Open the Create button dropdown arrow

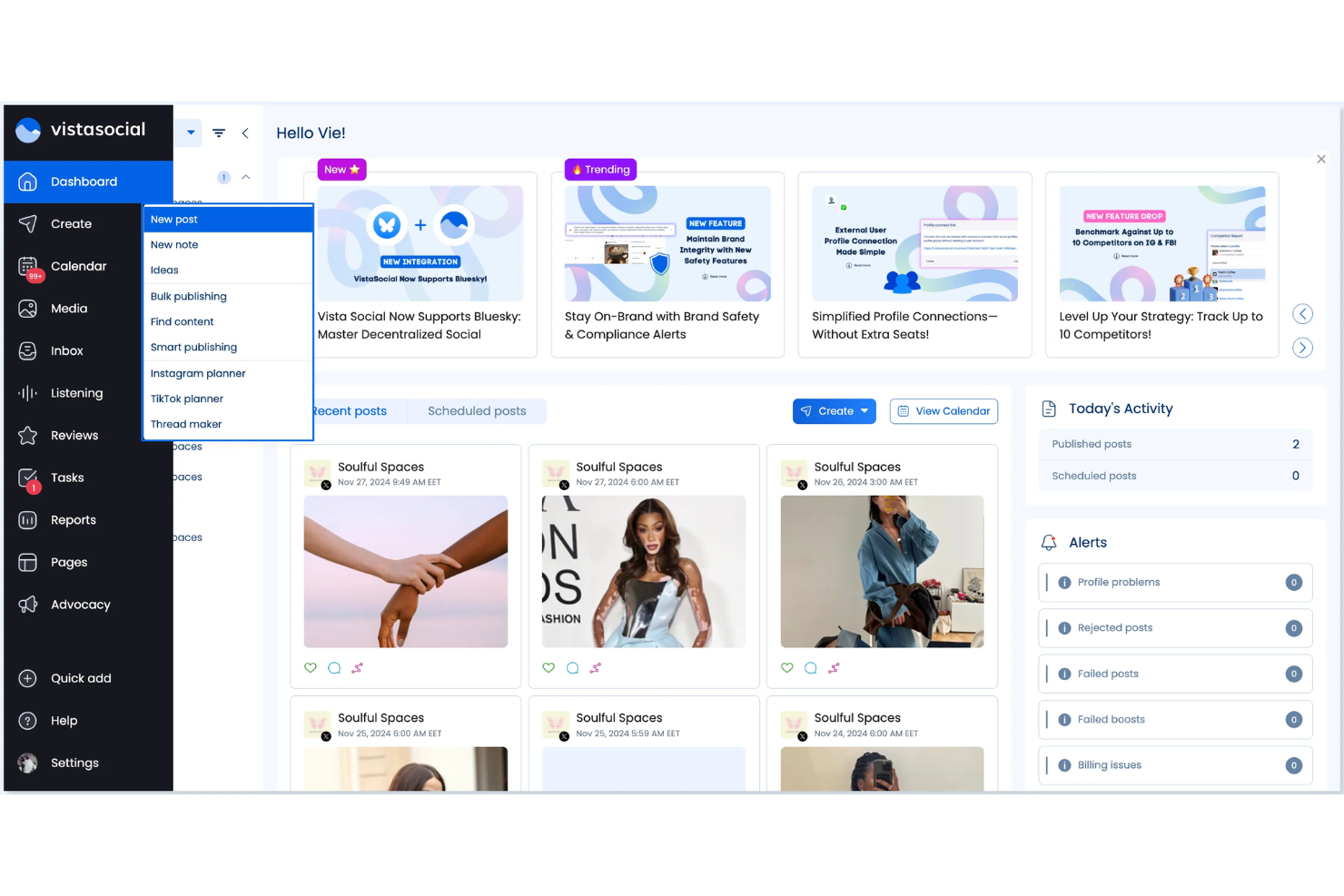pos(863,410)
